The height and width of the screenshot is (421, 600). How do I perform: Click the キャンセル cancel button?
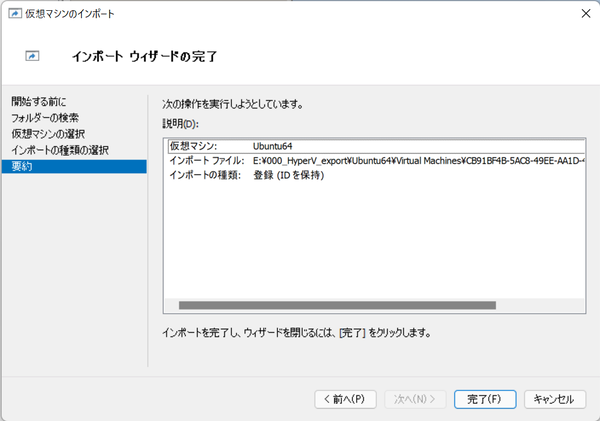pos(554,399)
